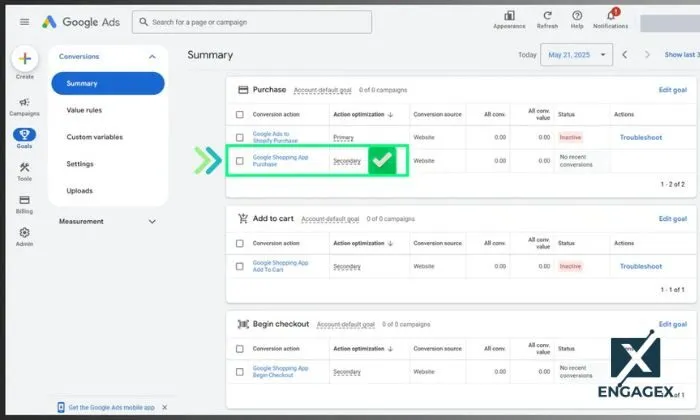700x420 pixels.
Task: Open the Billing sidebar icon
Action: [x=24, y=203]
